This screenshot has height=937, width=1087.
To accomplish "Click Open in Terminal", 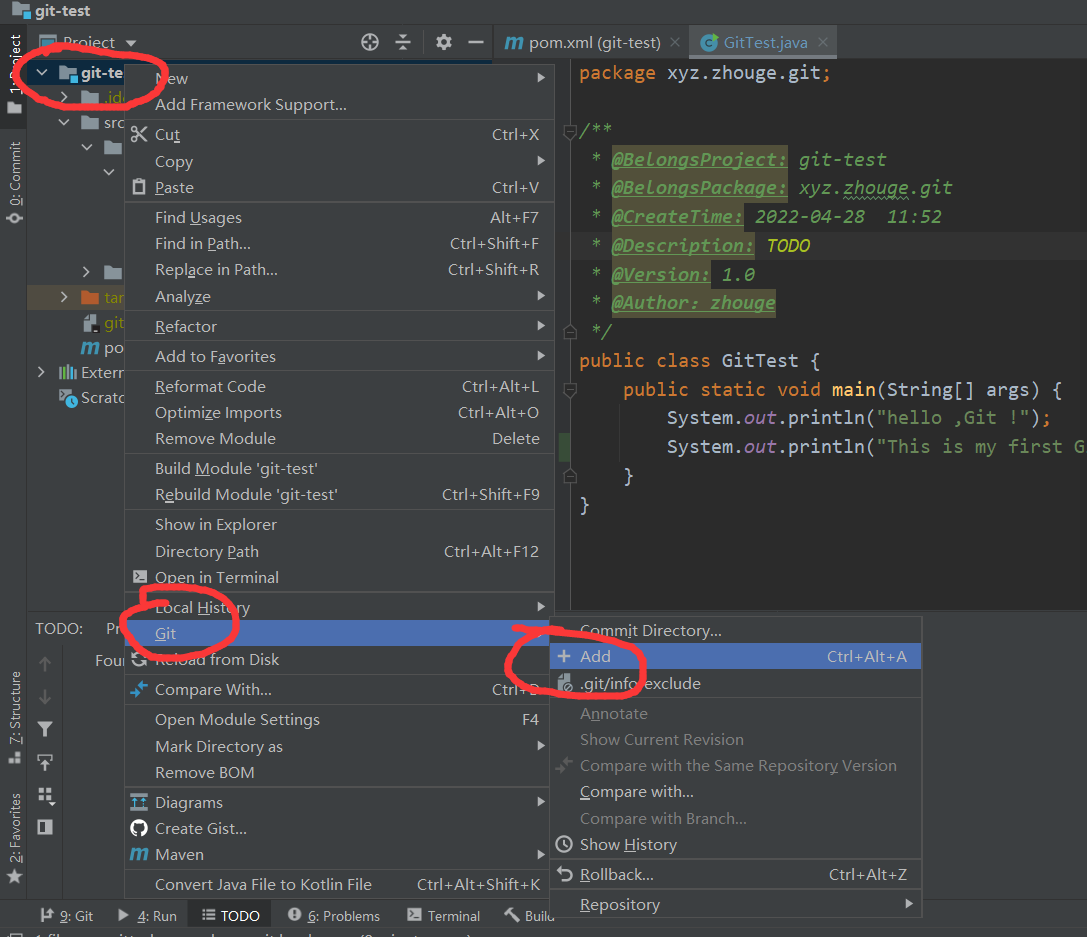I will point(339,577).
